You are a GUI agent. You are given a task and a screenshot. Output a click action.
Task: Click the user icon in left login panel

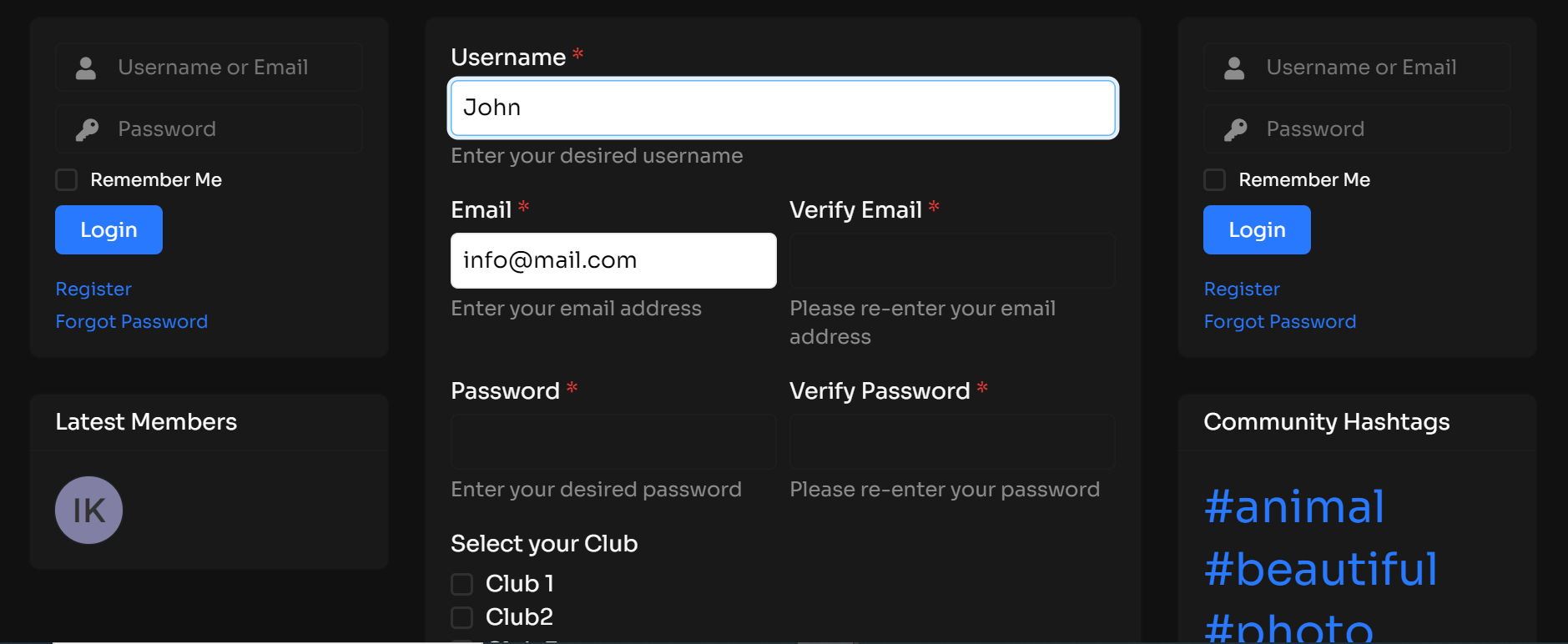pyautogui.click(x=86, y=68)
